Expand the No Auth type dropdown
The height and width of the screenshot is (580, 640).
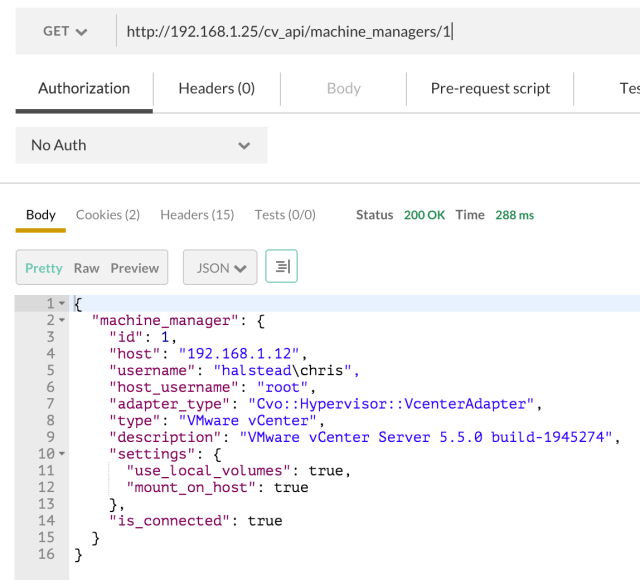click(141, 145)
